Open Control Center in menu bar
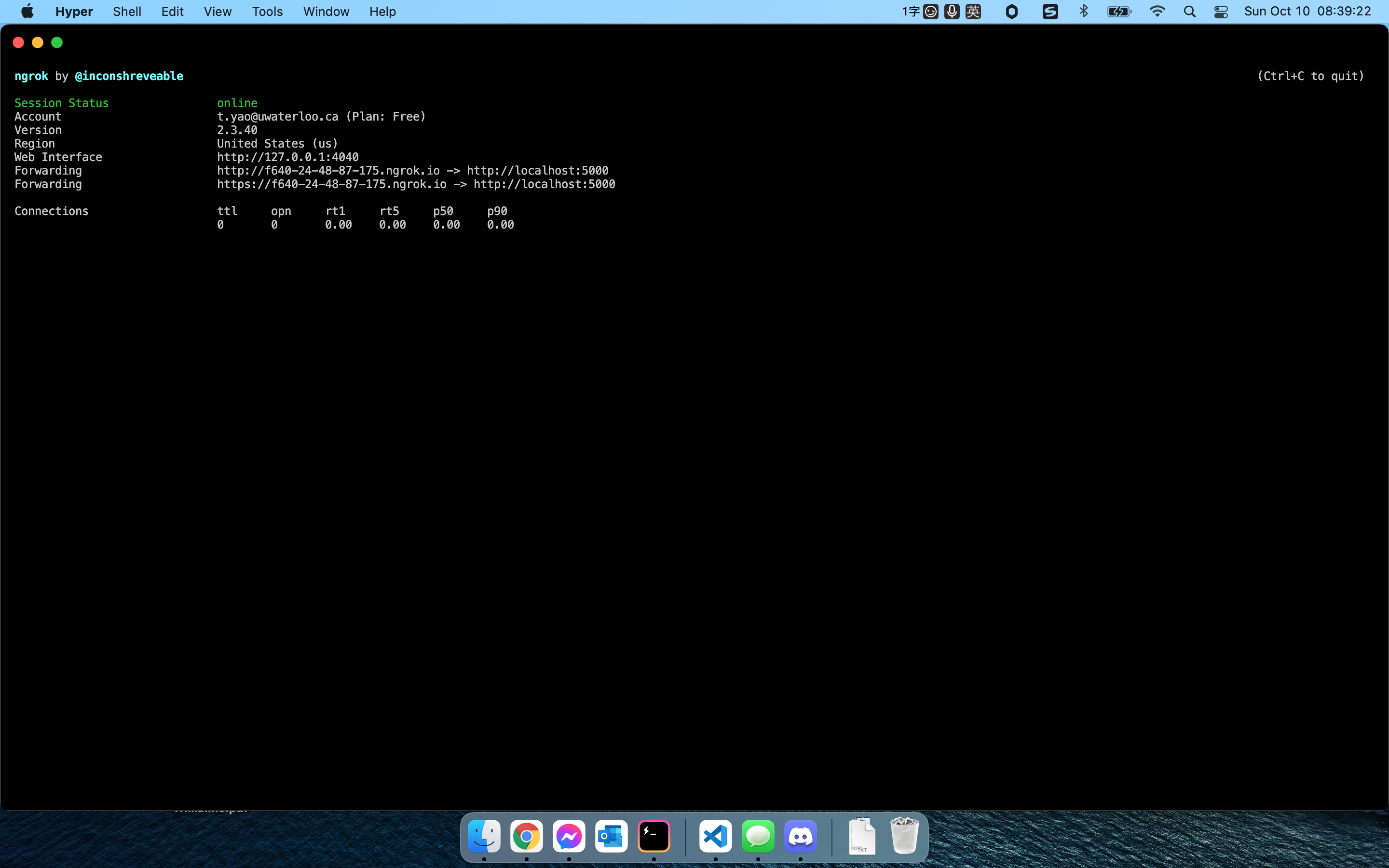The image size is (1389, 868). [1221, 12]
